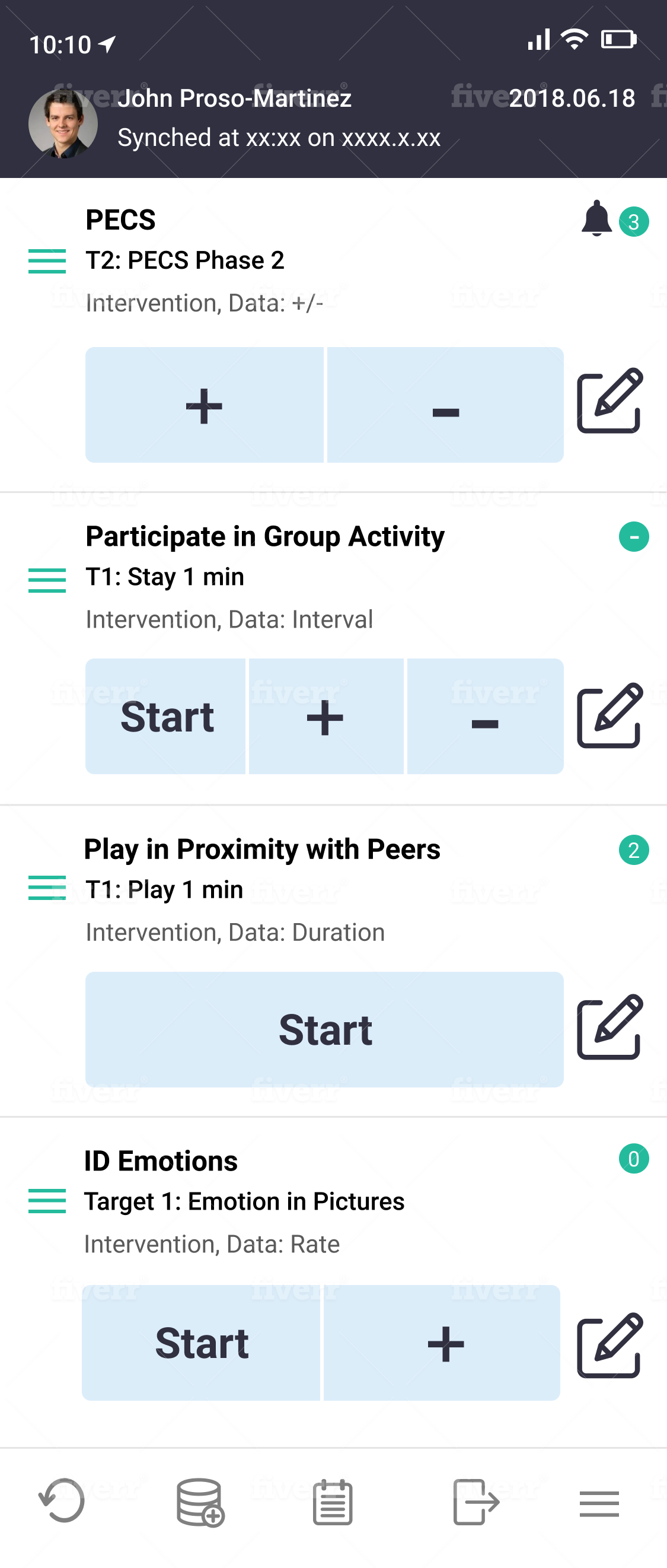The image size is (667, 1568).
Task: Tap the green count badge on Play in Proximity
Action: [x=634, y=850]
